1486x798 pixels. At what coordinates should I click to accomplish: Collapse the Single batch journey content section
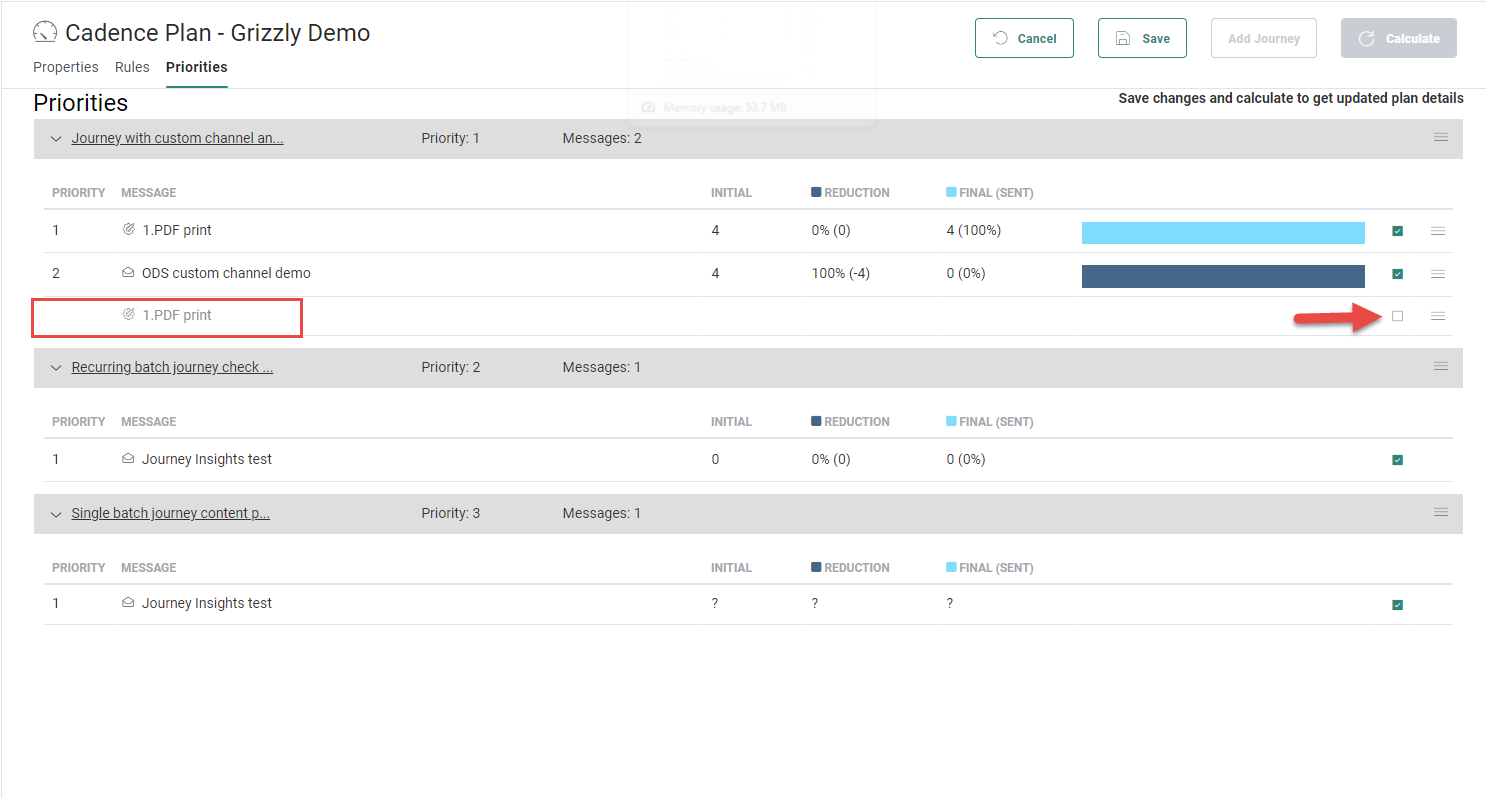point(56,514)
